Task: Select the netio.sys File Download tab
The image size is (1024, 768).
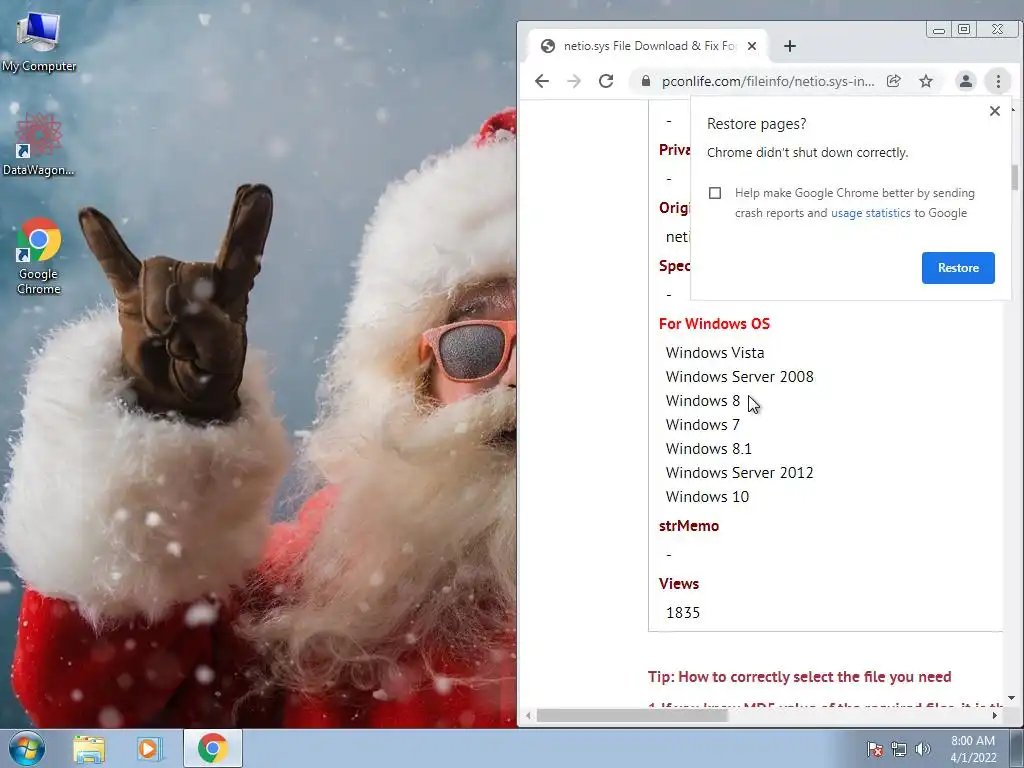Action: pyautogui.click(x=648, y=46)
